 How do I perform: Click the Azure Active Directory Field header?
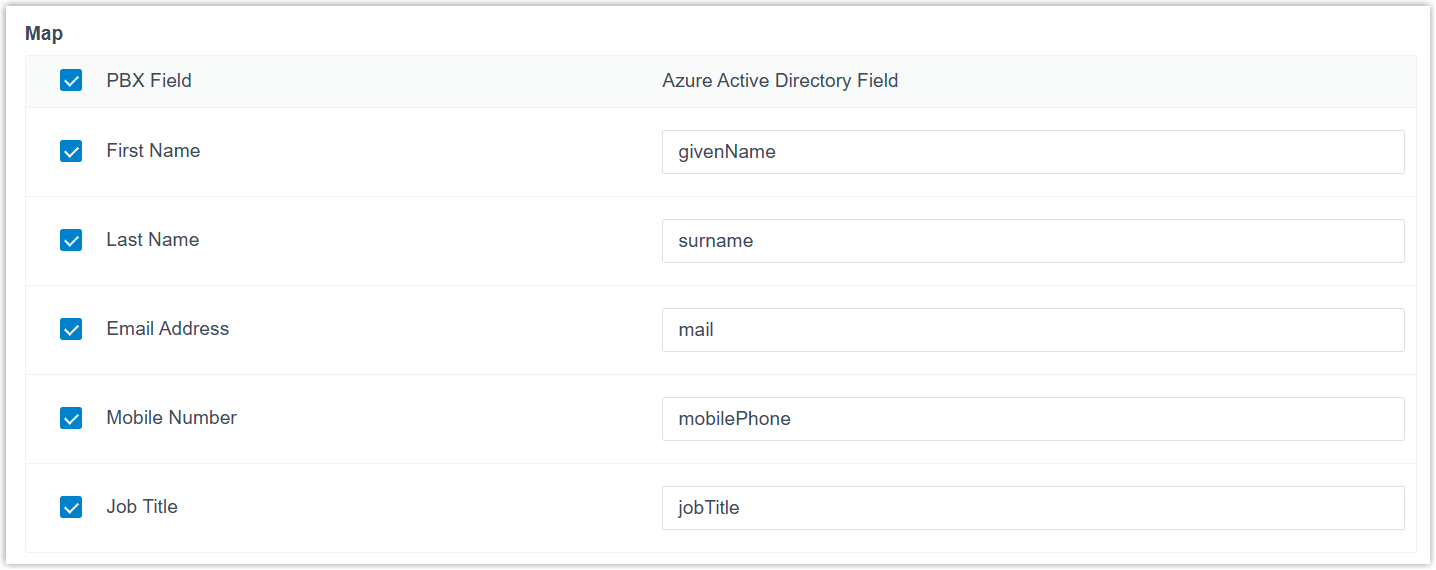pyautogui.click(x=780, y=81)
